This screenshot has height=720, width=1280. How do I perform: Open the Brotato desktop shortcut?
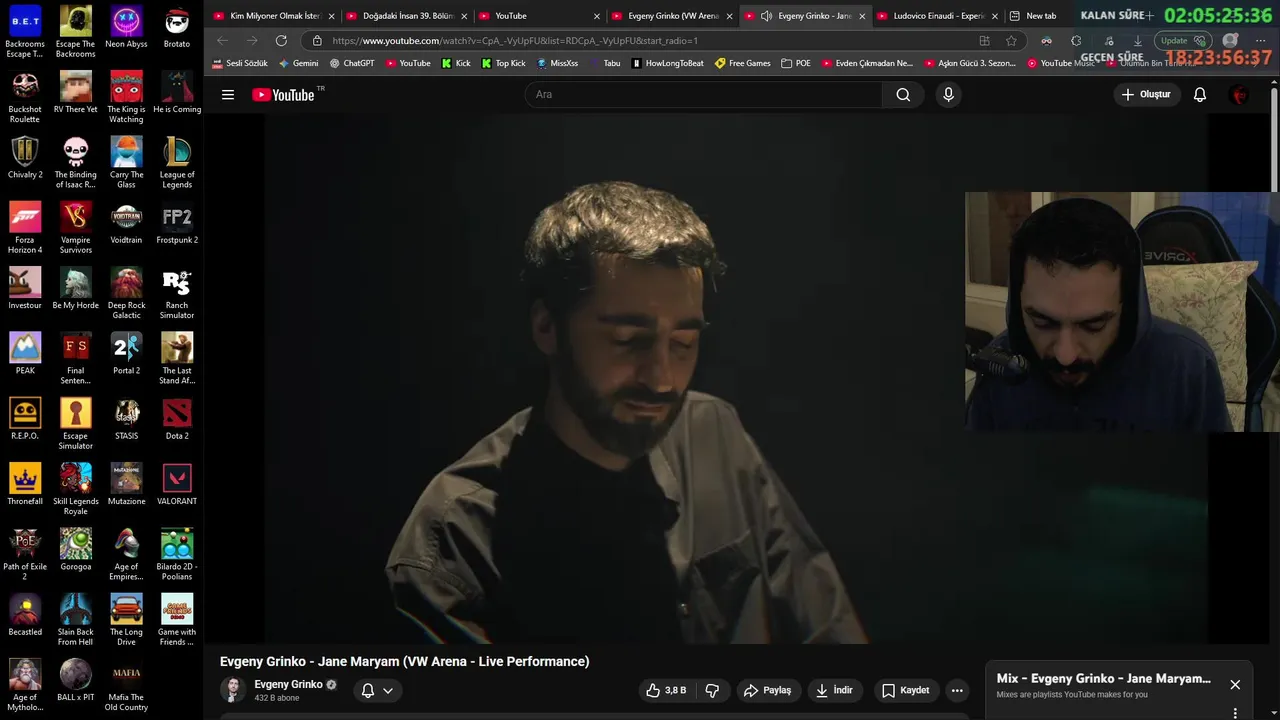pos(177,28)
